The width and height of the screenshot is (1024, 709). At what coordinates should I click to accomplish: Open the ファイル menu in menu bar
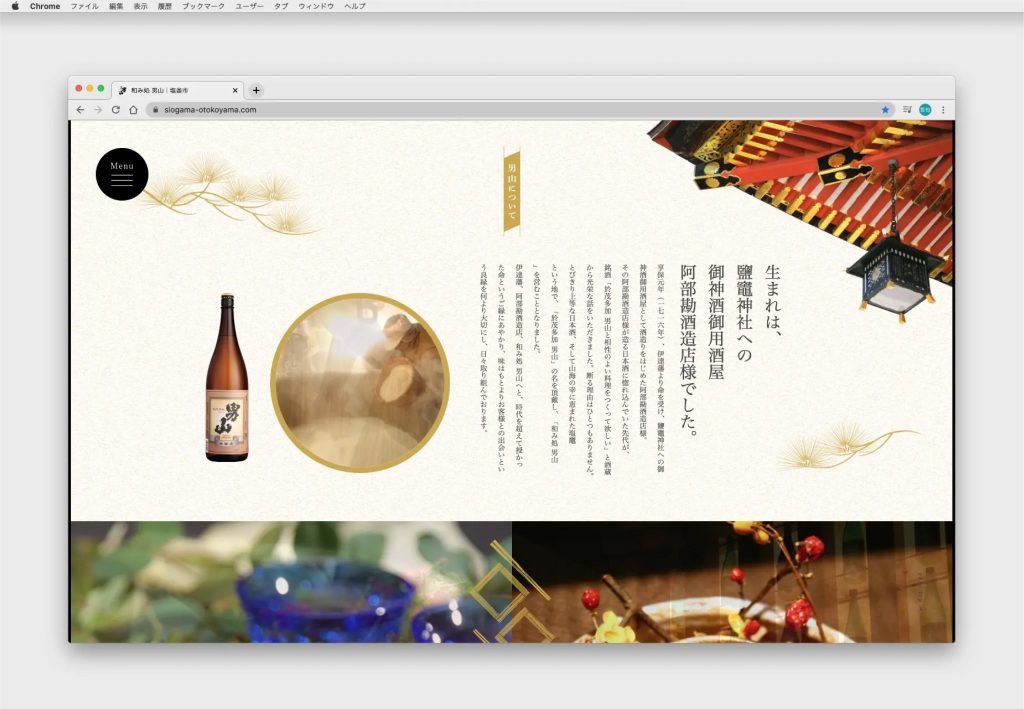[84, 6]
